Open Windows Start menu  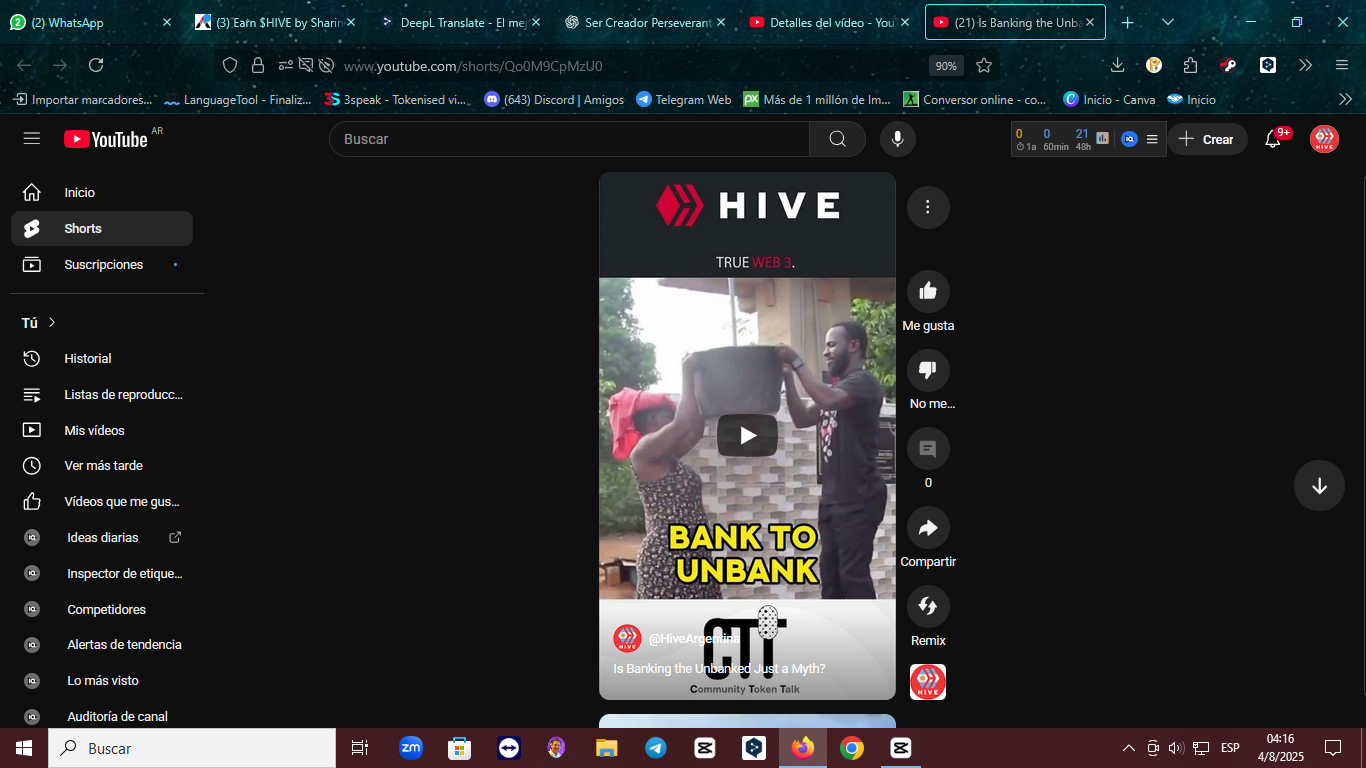point(24,748)
